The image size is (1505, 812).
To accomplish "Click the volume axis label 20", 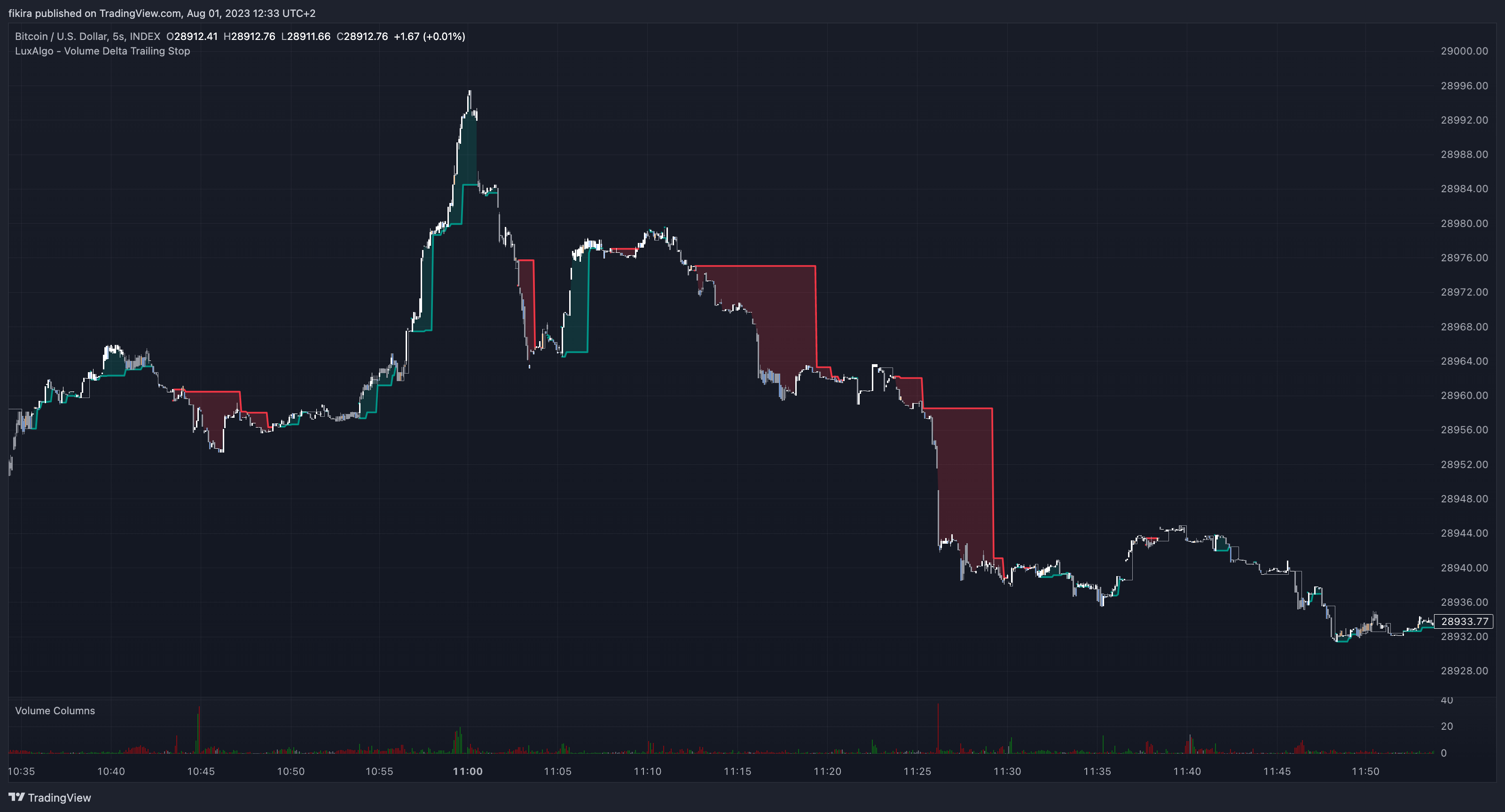I will tap(1447, 726).
